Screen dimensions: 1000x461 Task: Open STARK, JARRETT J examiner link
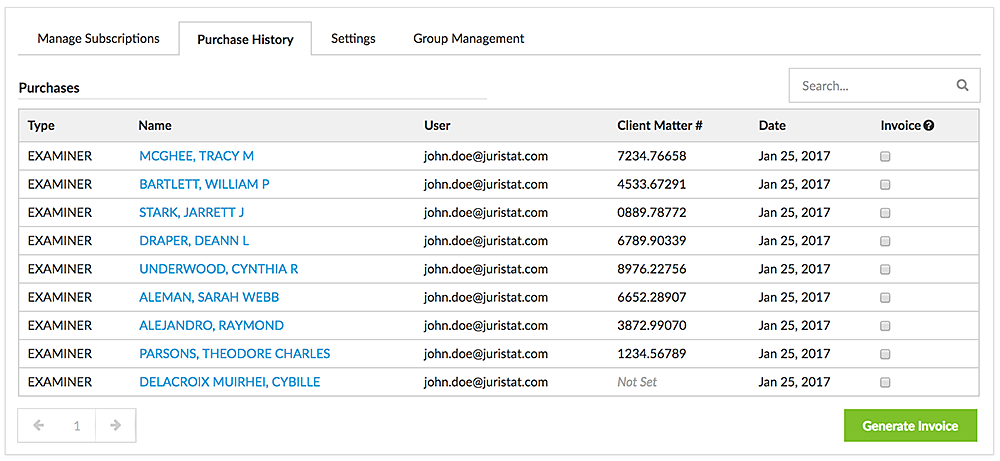coord(191,212)
